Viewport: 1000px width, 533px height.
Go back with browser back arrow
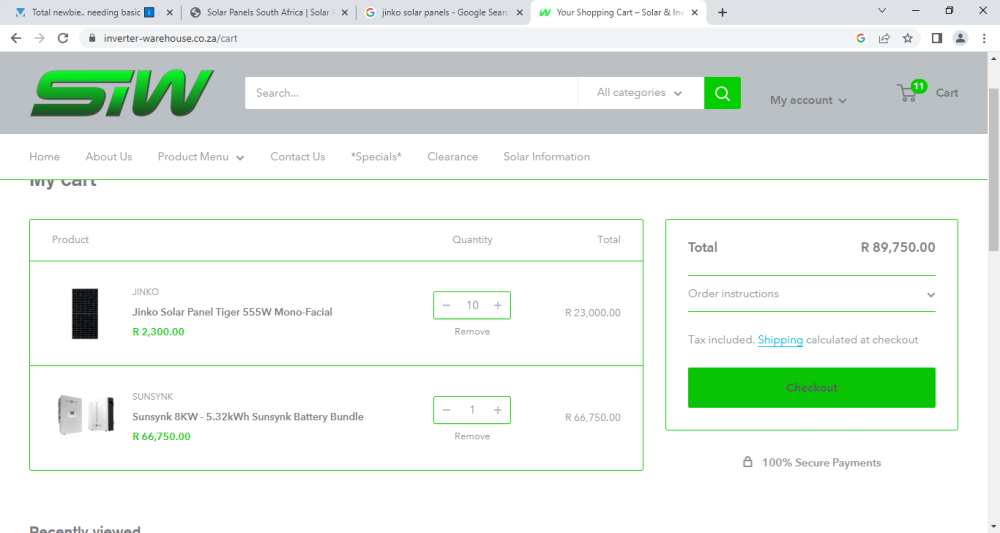tap(16, 38)
